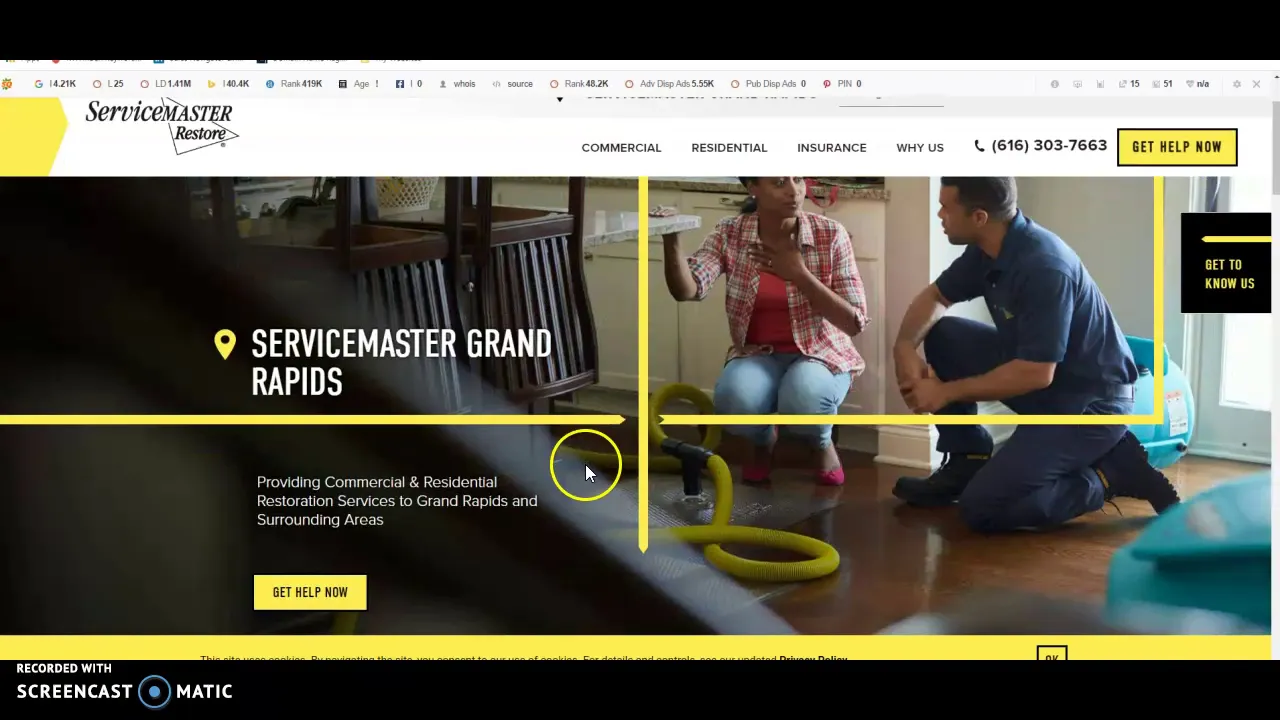Open the page info icon in SEO toolbar
1280x720 pixels.
[x=1054, y=84]
